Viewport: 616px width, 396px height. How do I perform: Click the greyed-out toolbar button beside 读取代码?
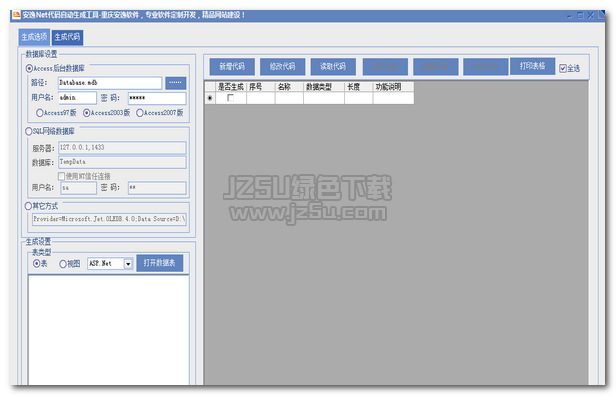(385, 66)
